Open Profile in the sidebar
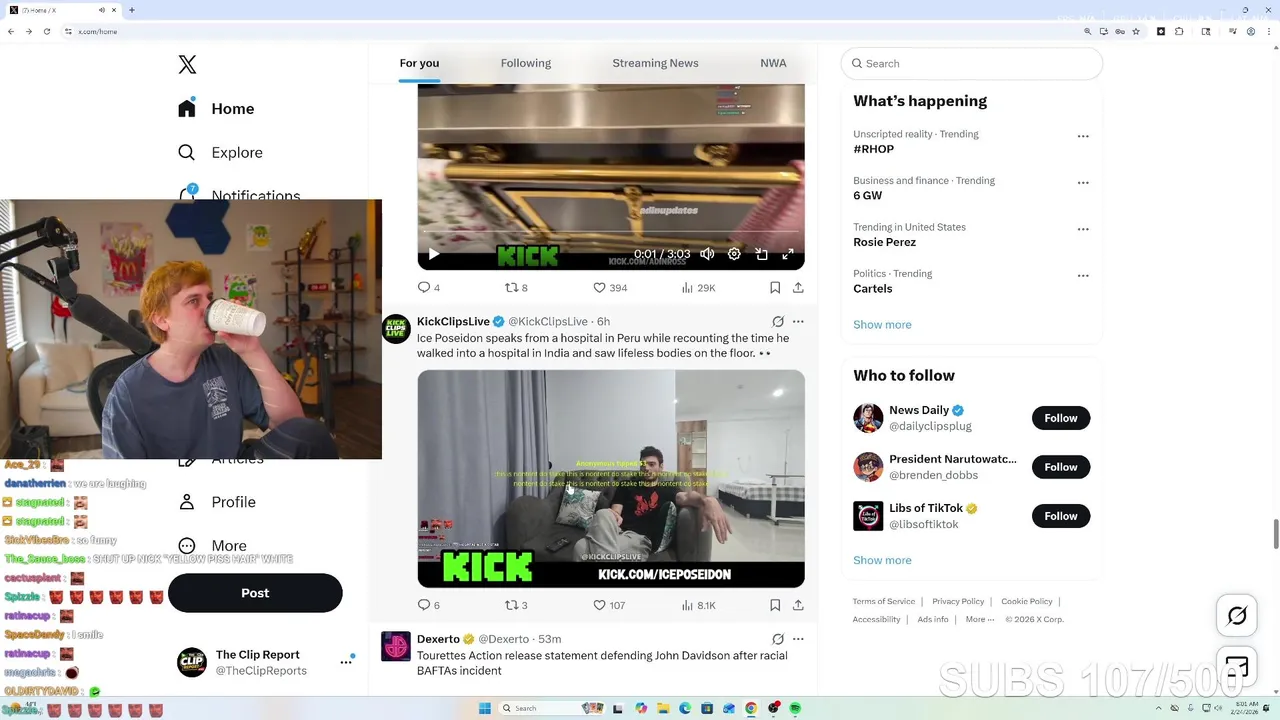 point(217,502)
